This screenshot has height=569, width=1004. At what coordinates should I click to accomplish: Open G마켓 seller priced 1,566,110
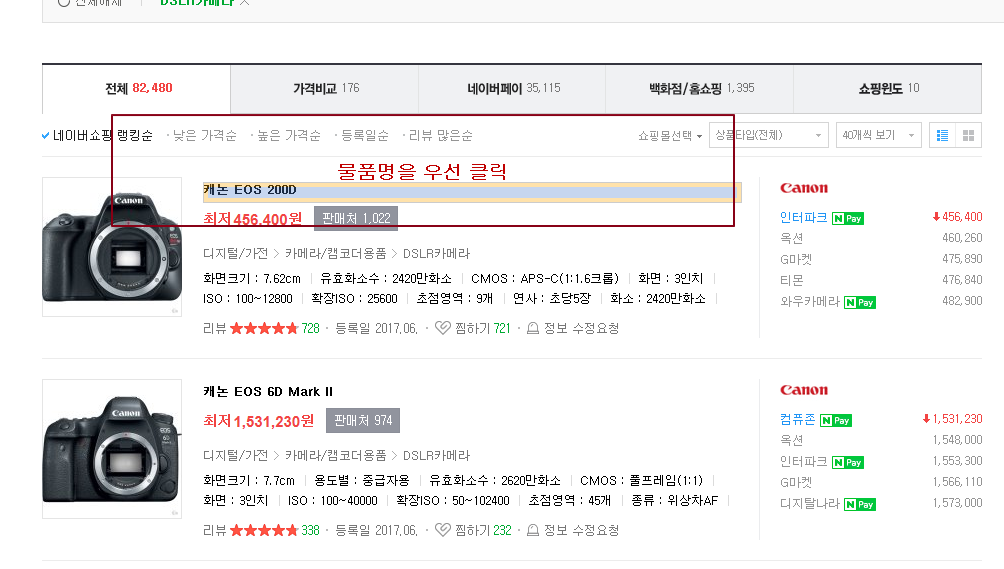point(796,482)
